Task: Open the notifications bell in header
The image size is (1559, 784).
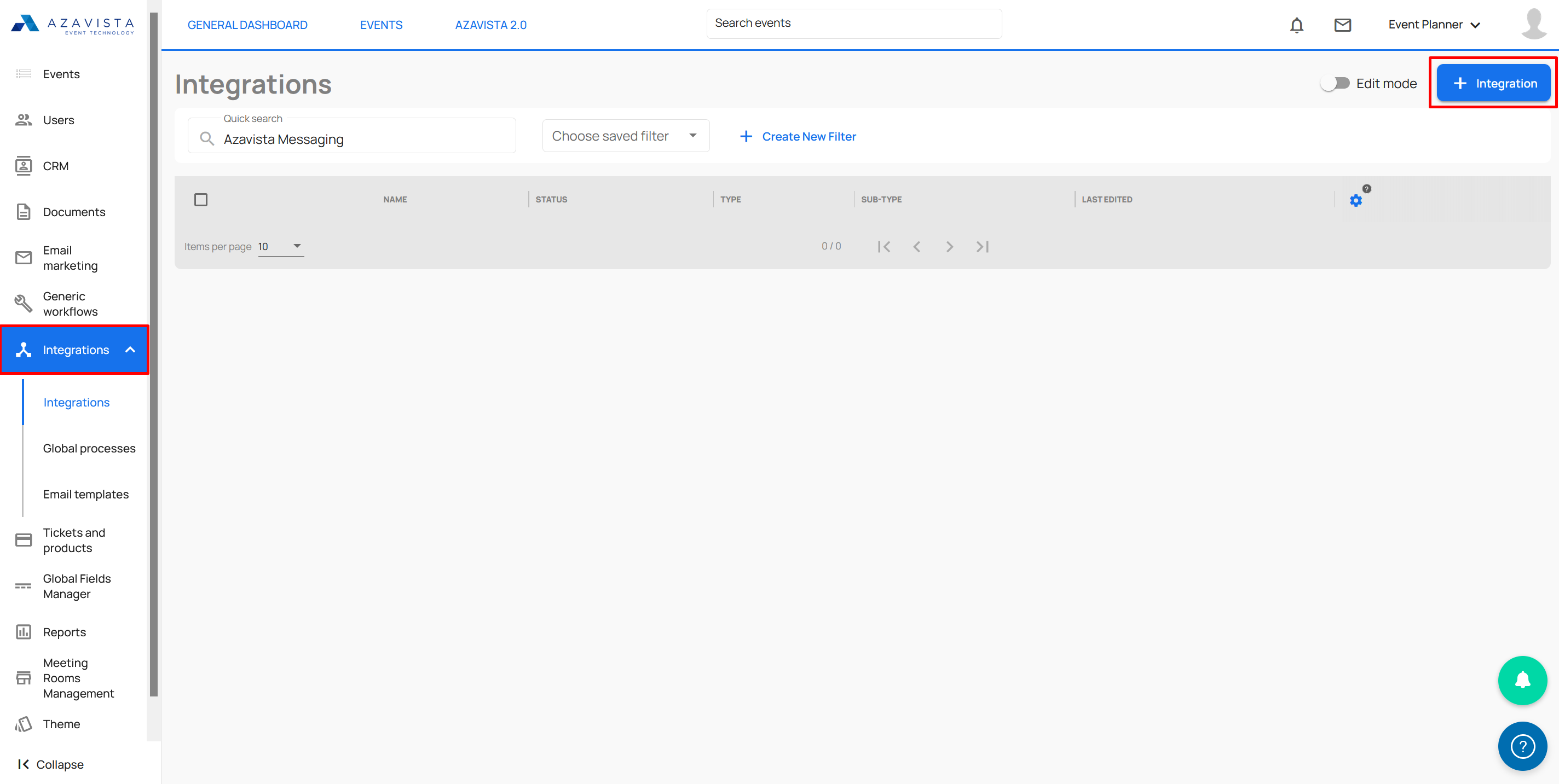Action: (1296, 25)
